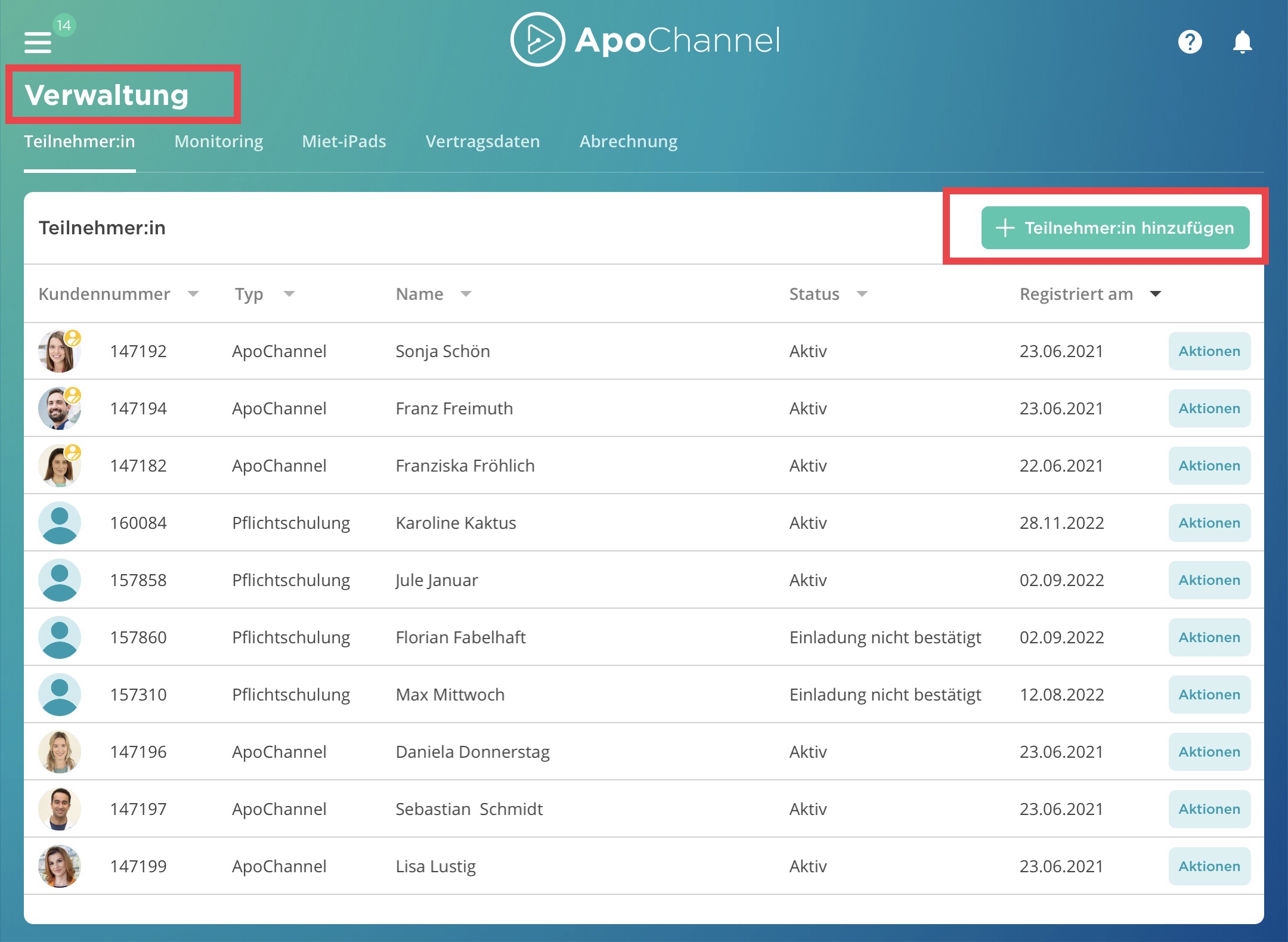Click Teilnehmer:in hinzufügen button
The height and width of the screenshot is (942, 1288).
click(x=1115, y=228)
